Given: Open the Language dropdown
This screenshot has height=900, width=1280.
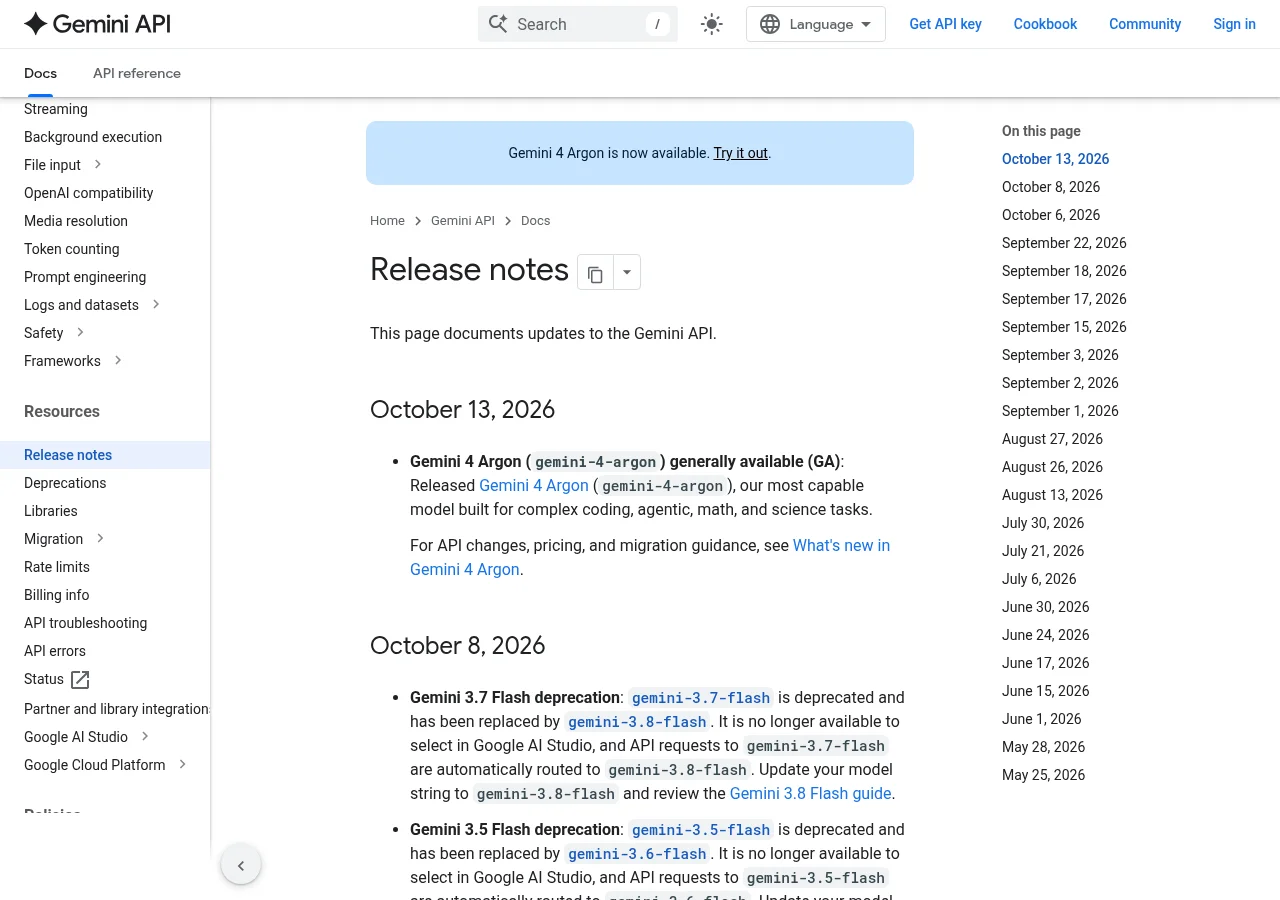Looking at the screenshot, I should pyautogui.click(x=816, y=24).
